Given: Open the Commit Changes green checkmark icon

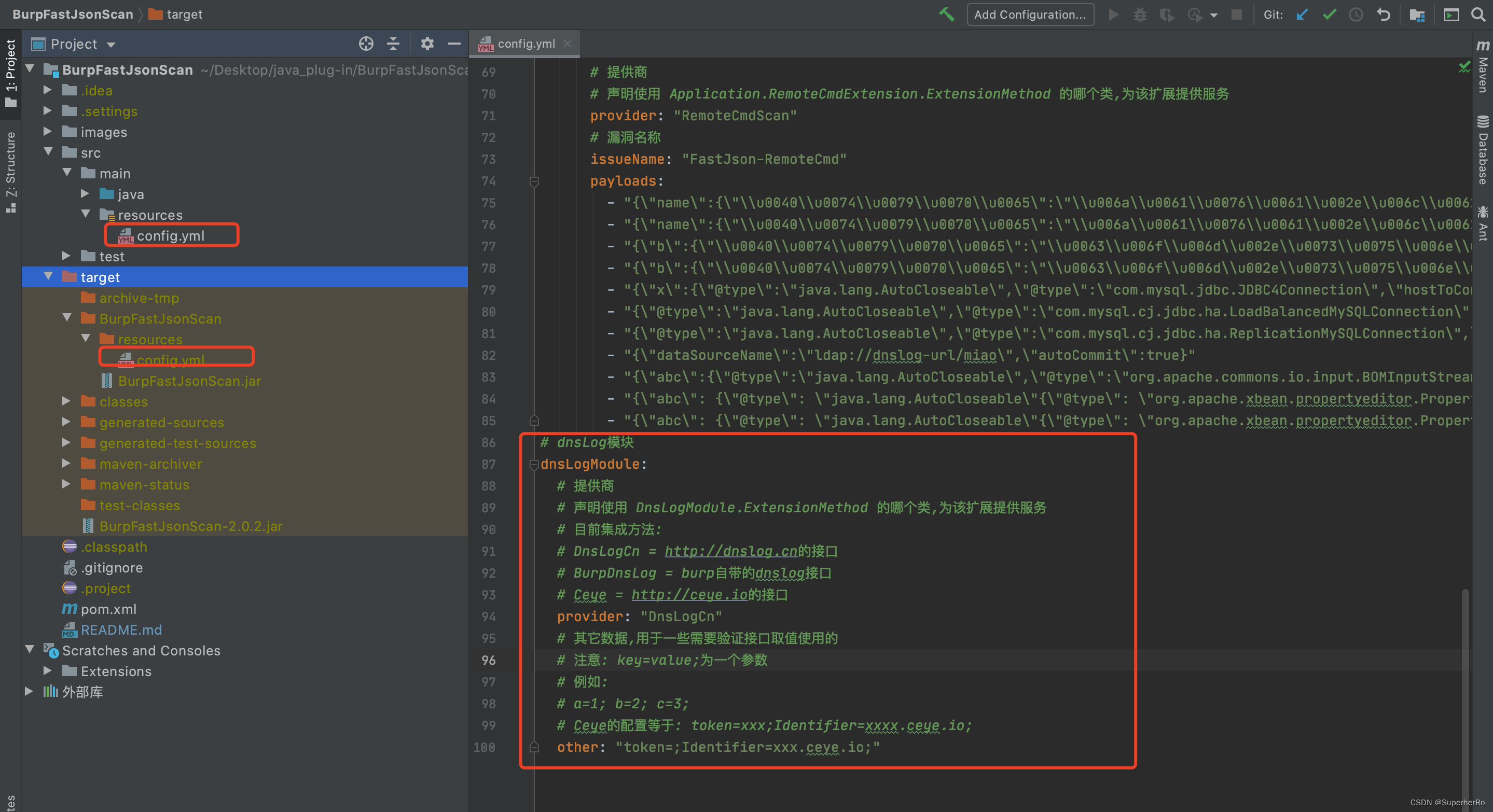Looking at the screenshot, I should click(1329, 15).
